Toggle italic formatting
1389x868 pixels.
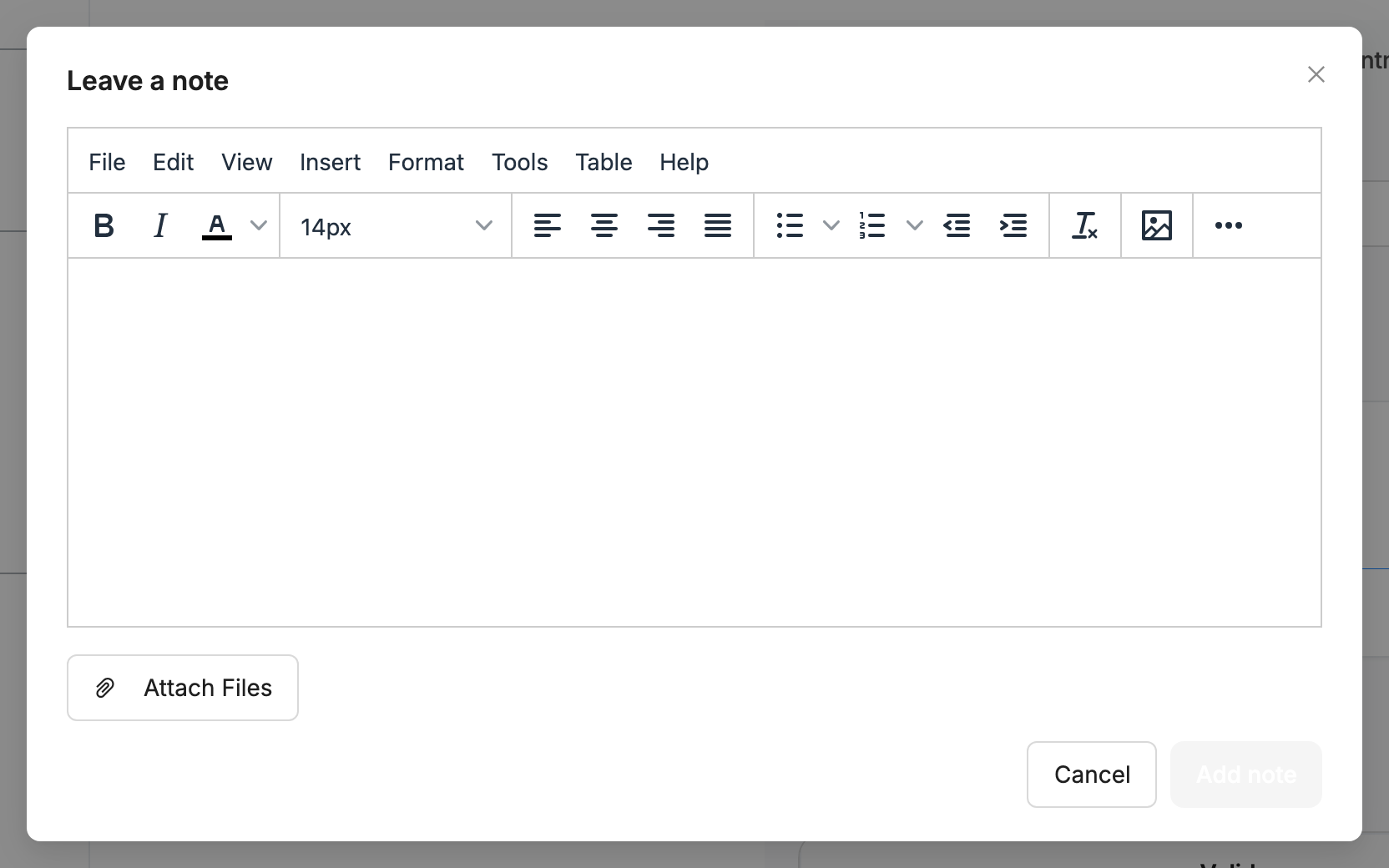pos(160,225)
